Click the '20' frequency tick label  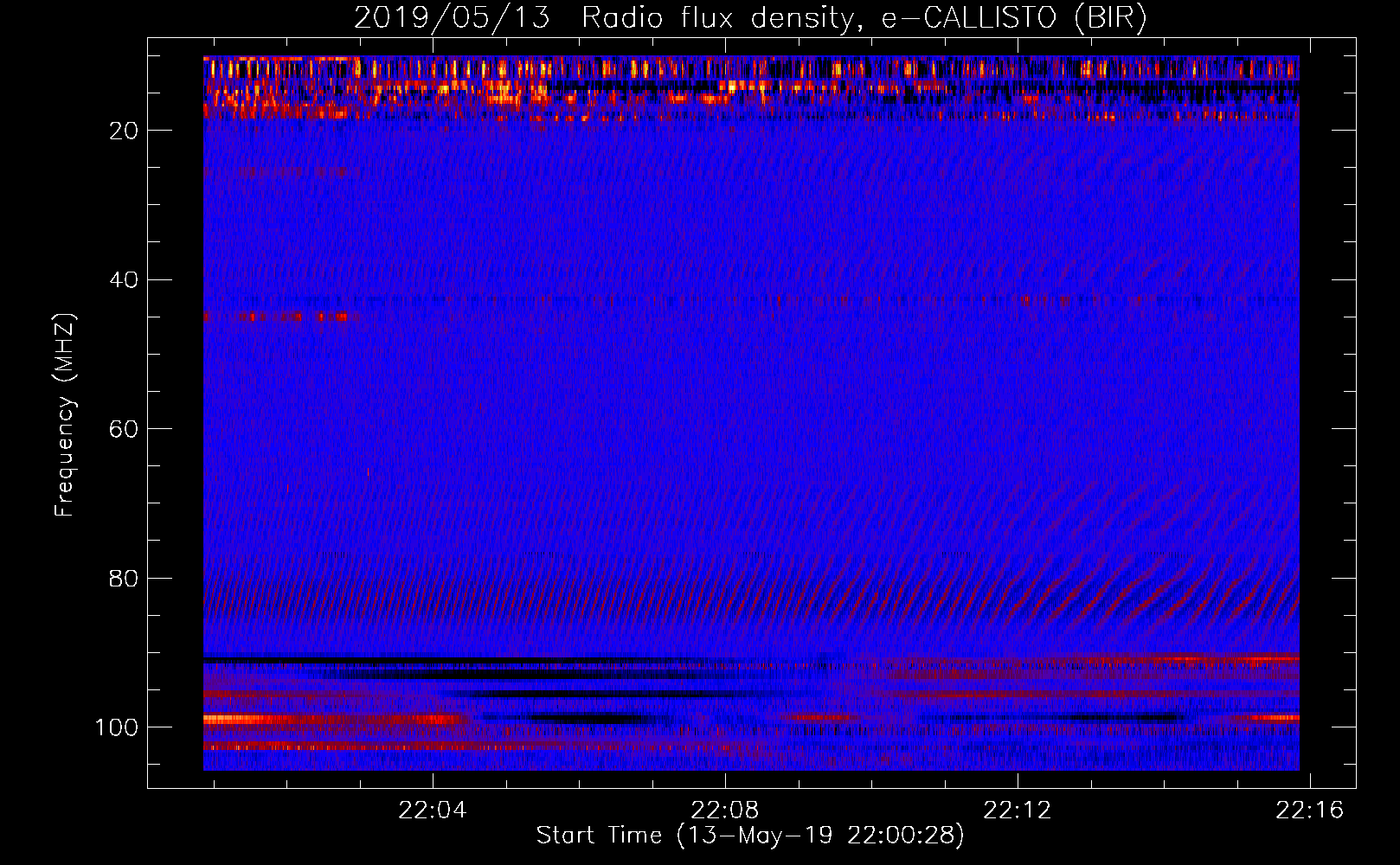125,131
